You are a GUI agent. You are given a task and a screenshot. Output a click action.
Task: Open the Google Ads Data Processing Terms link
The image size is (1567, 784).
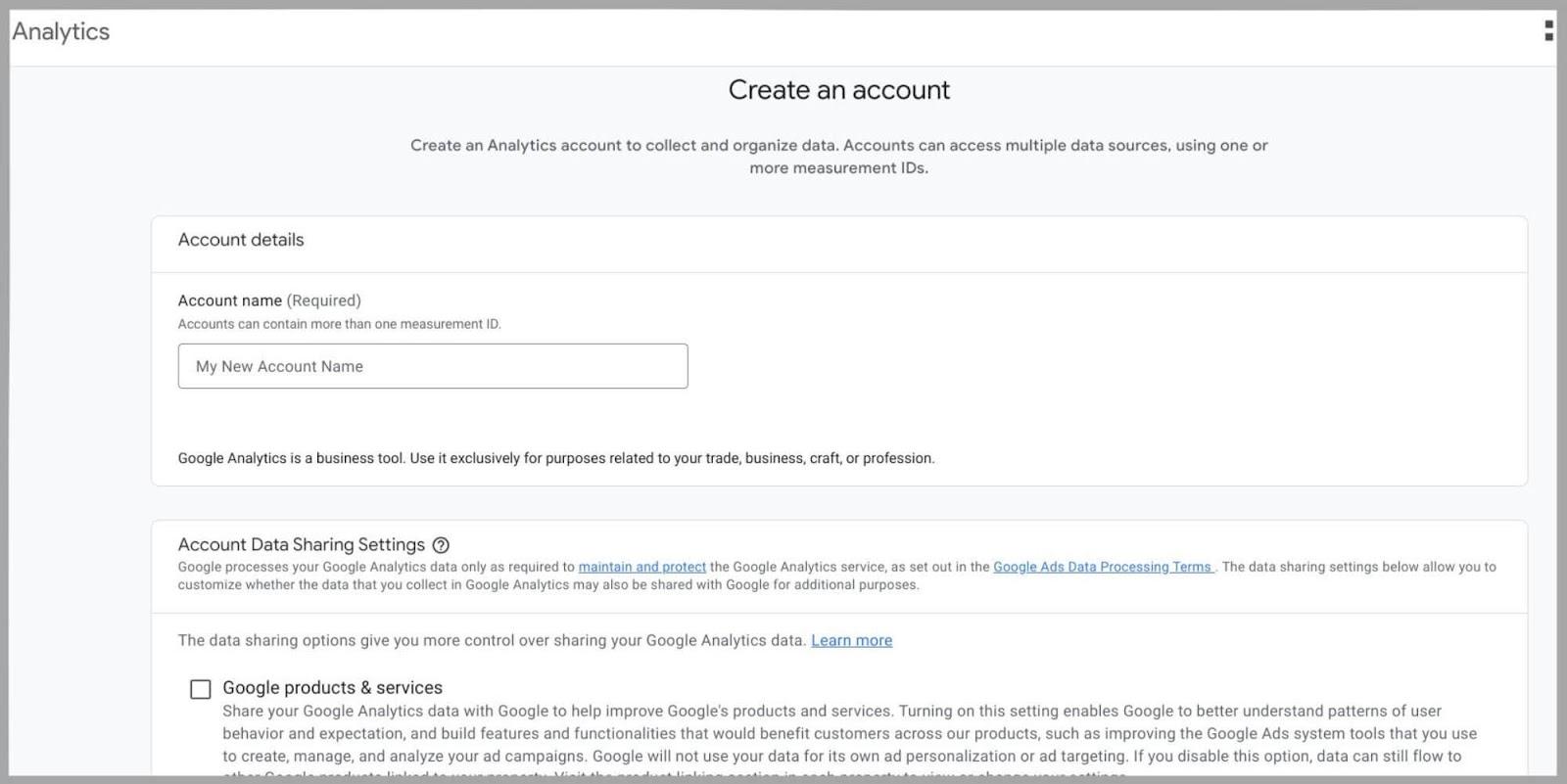(x=1102, y=567)
